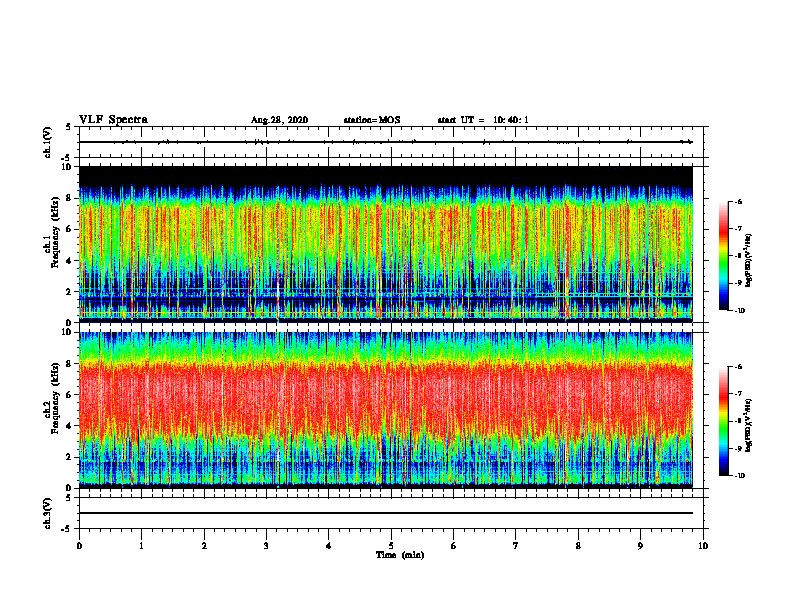Viewport: 792px width, 612px height.
Task: Click the ch.1 voltage waveform trace panel
Action: click(x=391, y=142)
